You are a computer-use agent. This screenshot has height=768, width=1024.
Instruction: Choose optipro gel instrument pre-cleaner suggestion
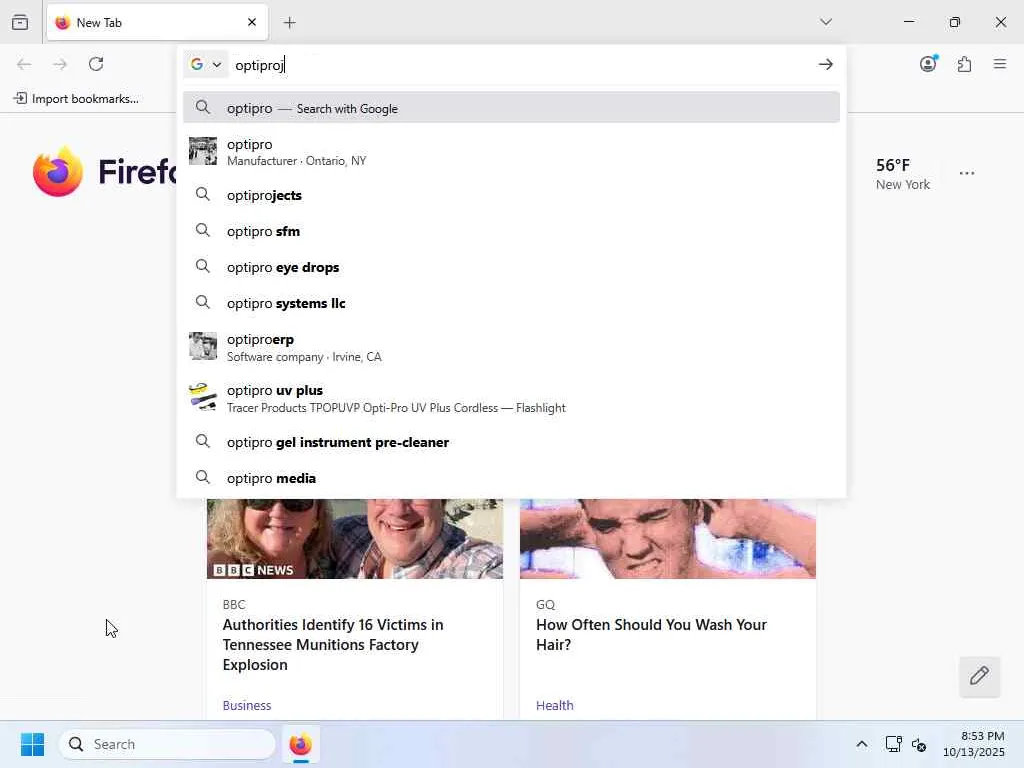pyautogui.click(x=511, y=442)
